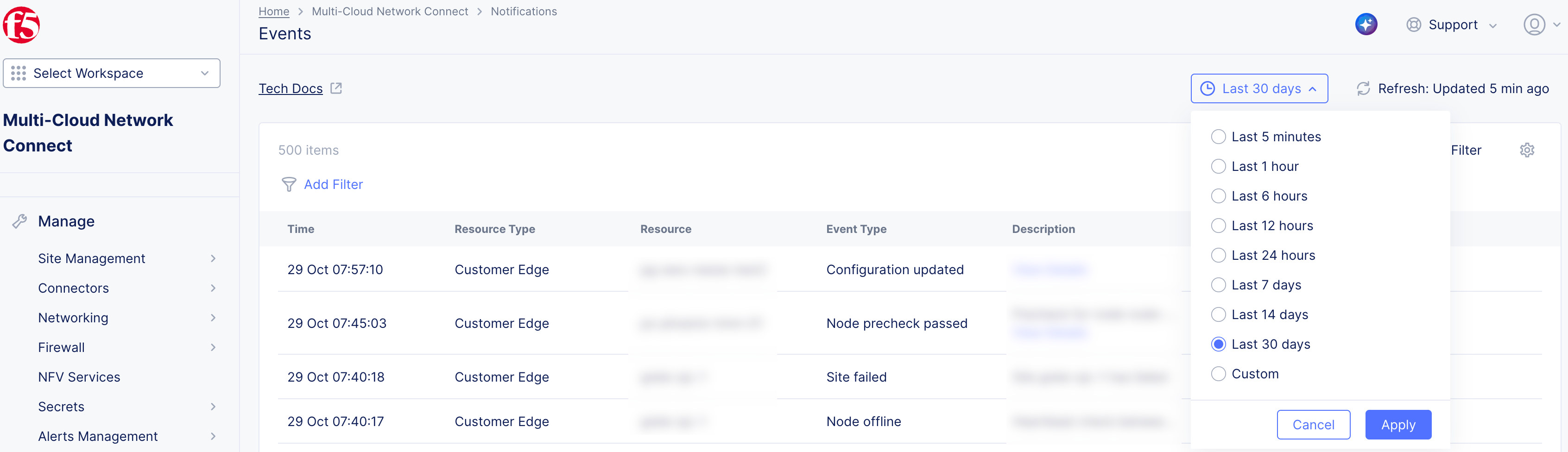1568x452 pixels.
Task: Click the Support lifebuoy icon
Action: 1413,25
